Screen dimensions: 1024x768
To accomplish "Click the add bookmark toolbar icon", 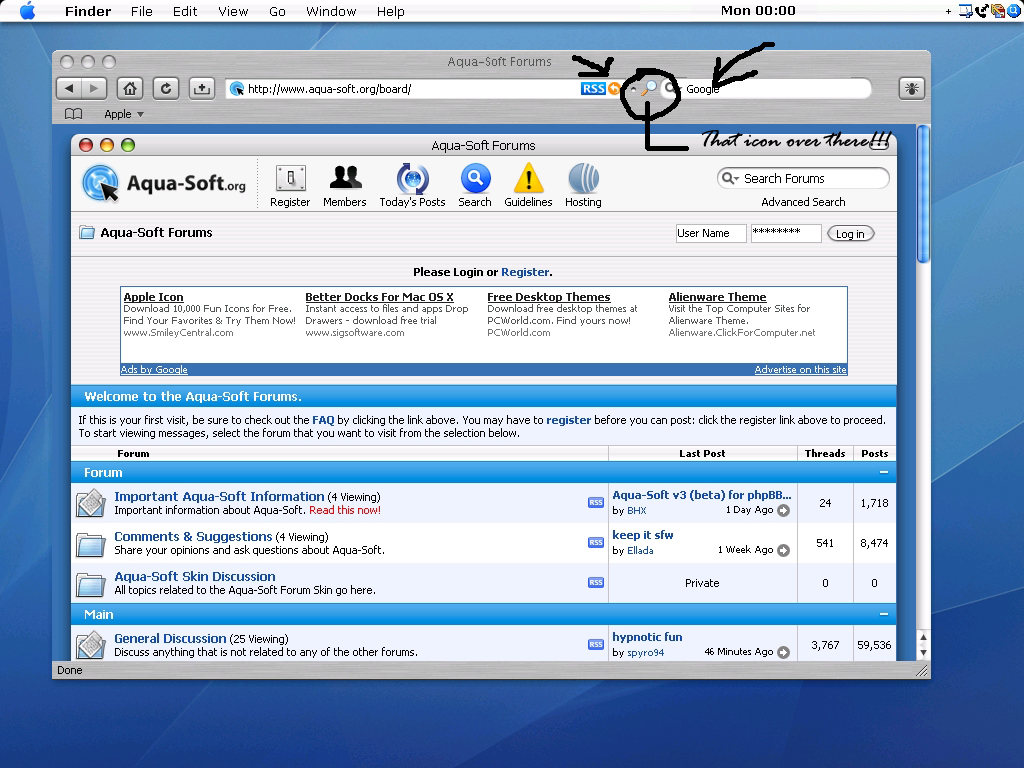I will (x=202, y=88).
